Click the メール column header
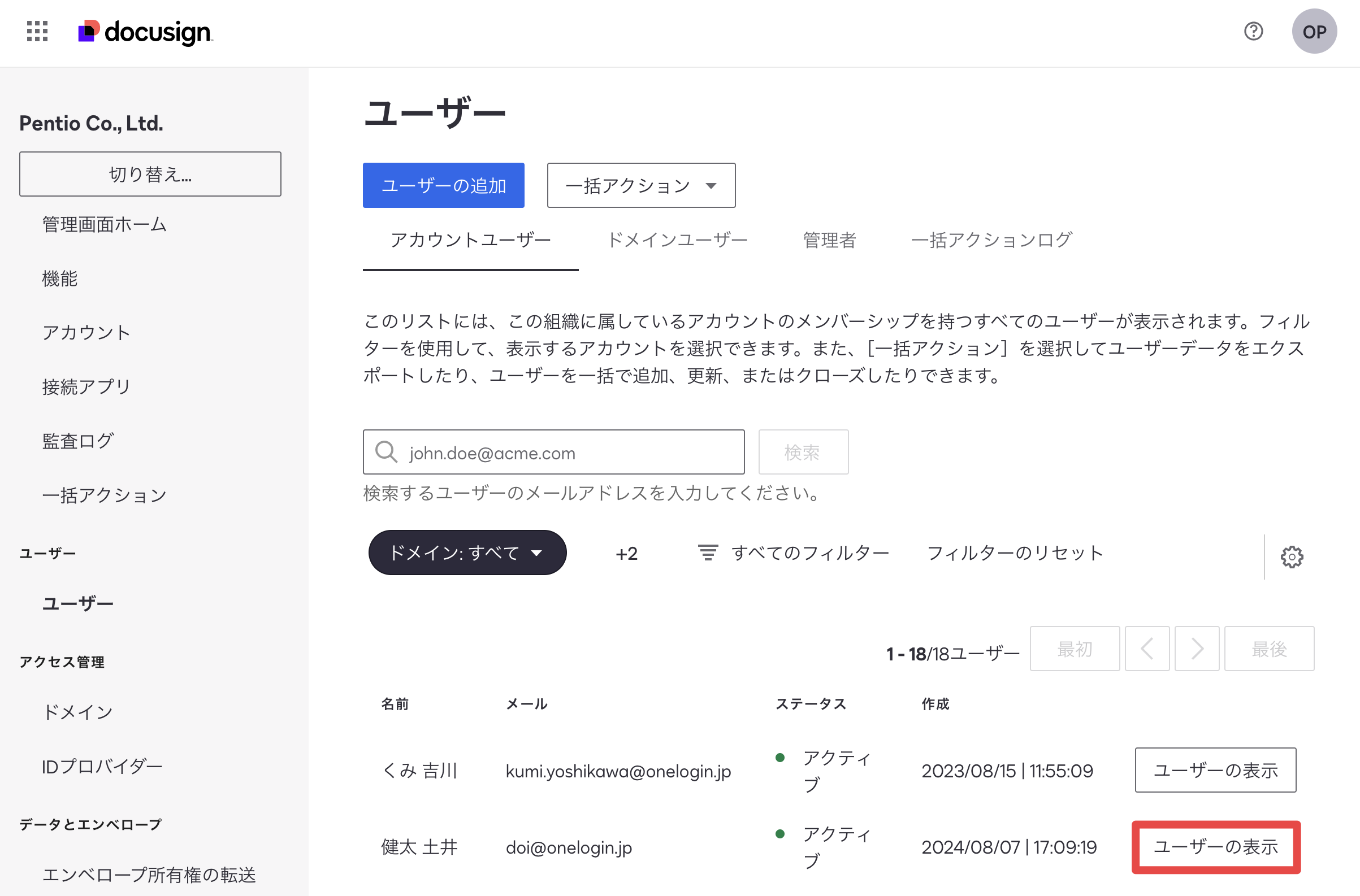 point(526,704)
